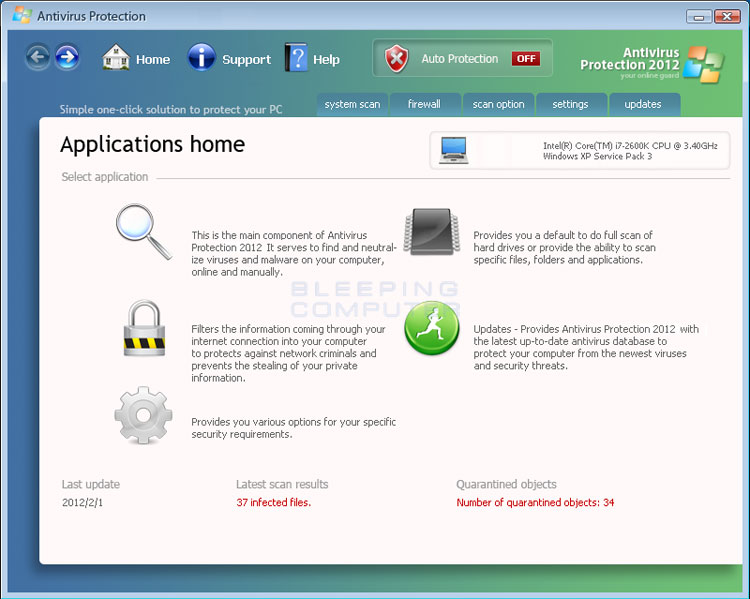This screenshot has height=599, width=750.
Task: Click the magnifying glass scan icon
Action: (x=144, y=232)
